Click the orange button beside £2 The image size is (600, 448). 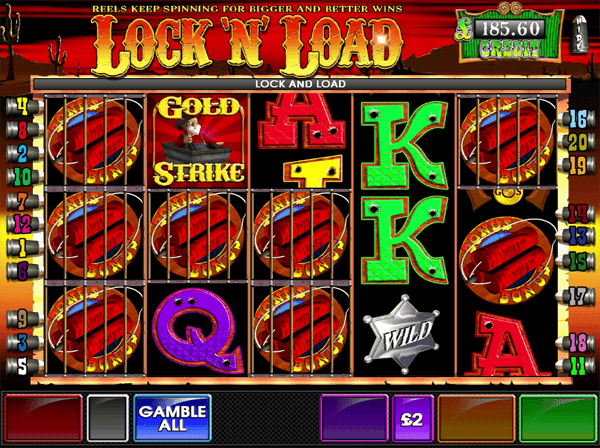pos(476,419)
